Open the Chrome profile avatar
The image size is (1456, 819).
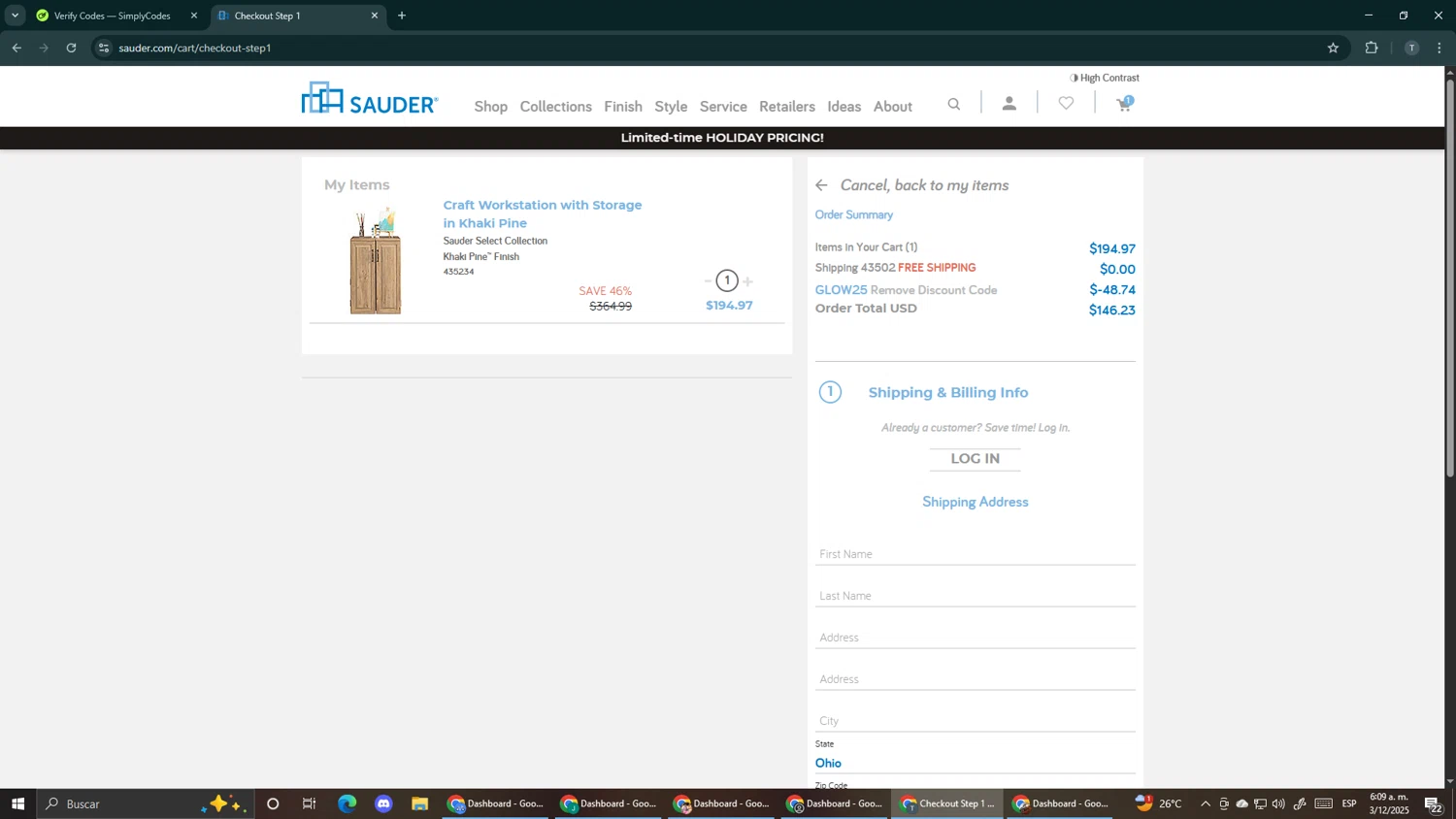[1411, 48]
